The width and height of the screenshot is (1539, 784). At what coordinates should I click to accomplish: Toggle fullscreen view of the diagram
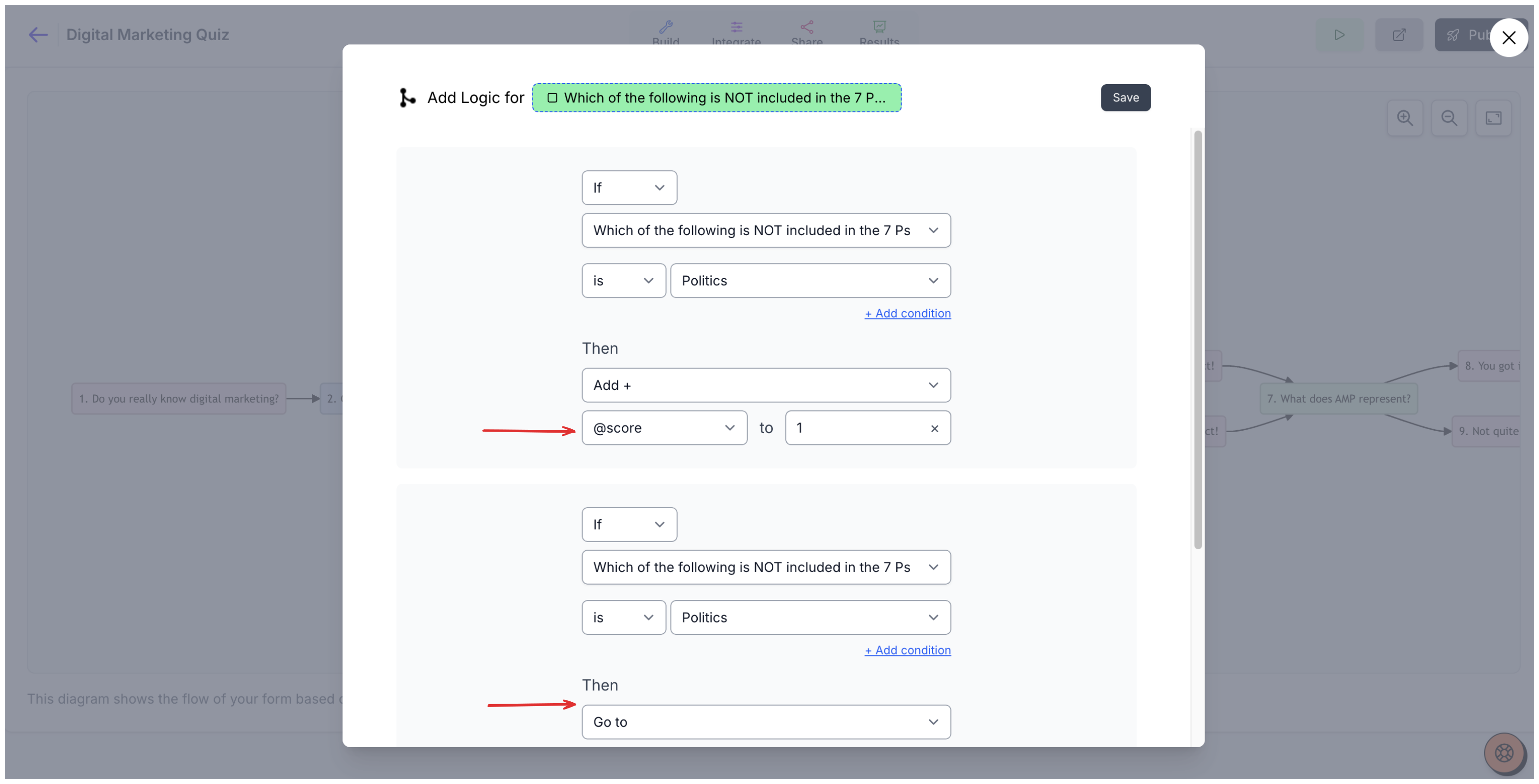click(1493, 118)
